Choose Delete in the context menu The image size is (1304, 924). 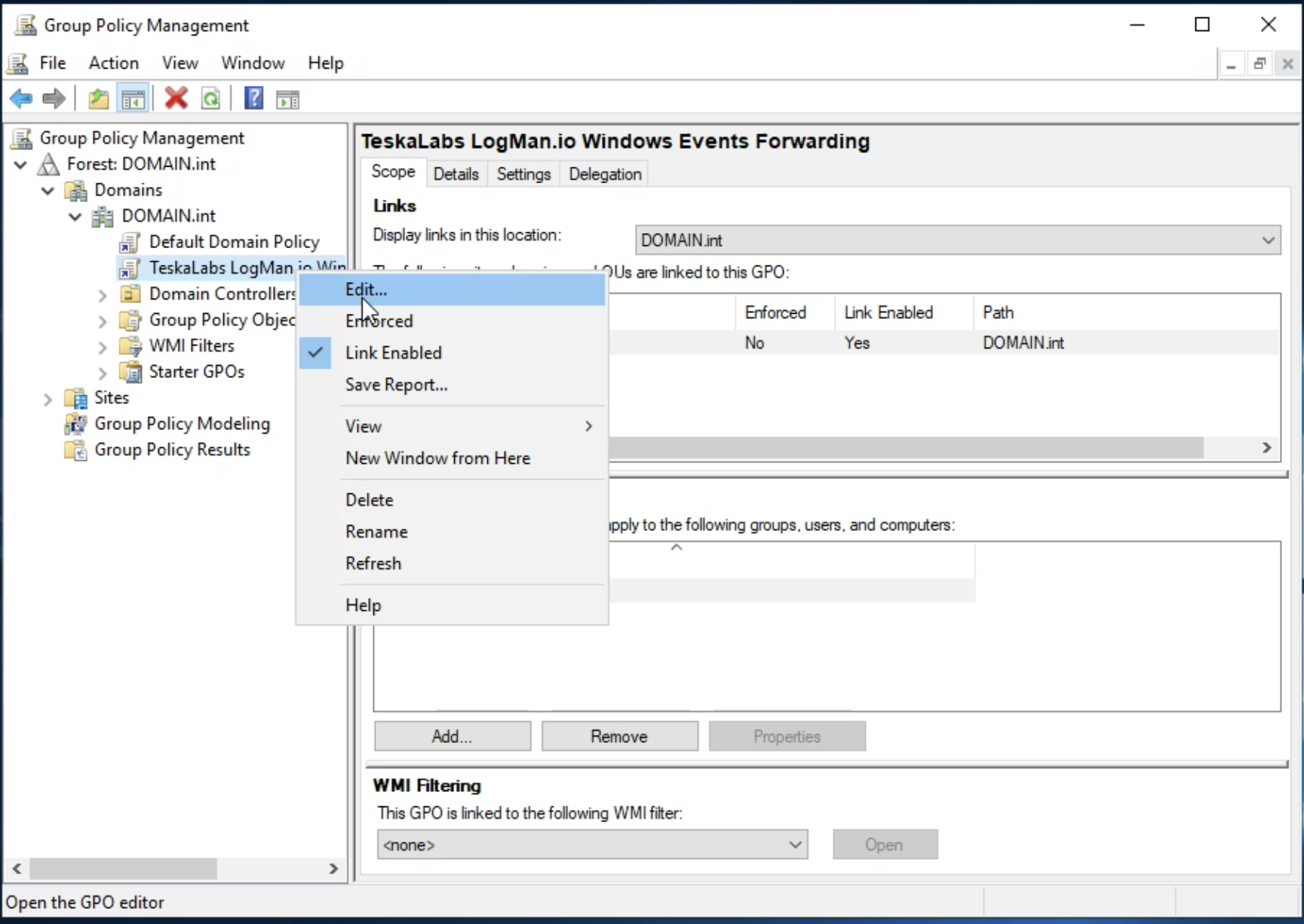tap(452, 500)
